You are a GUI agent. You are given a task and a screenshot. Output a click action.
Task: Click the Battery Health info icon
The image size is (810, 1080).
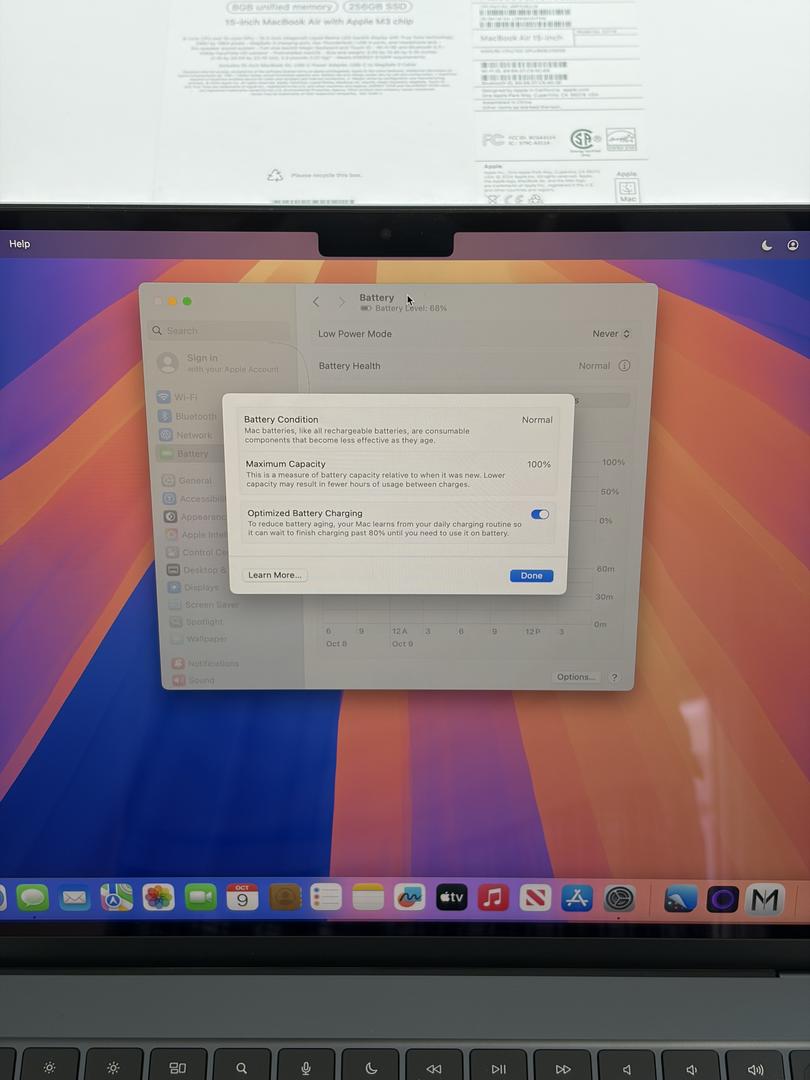pyautogui.click(x=624, y=366)
